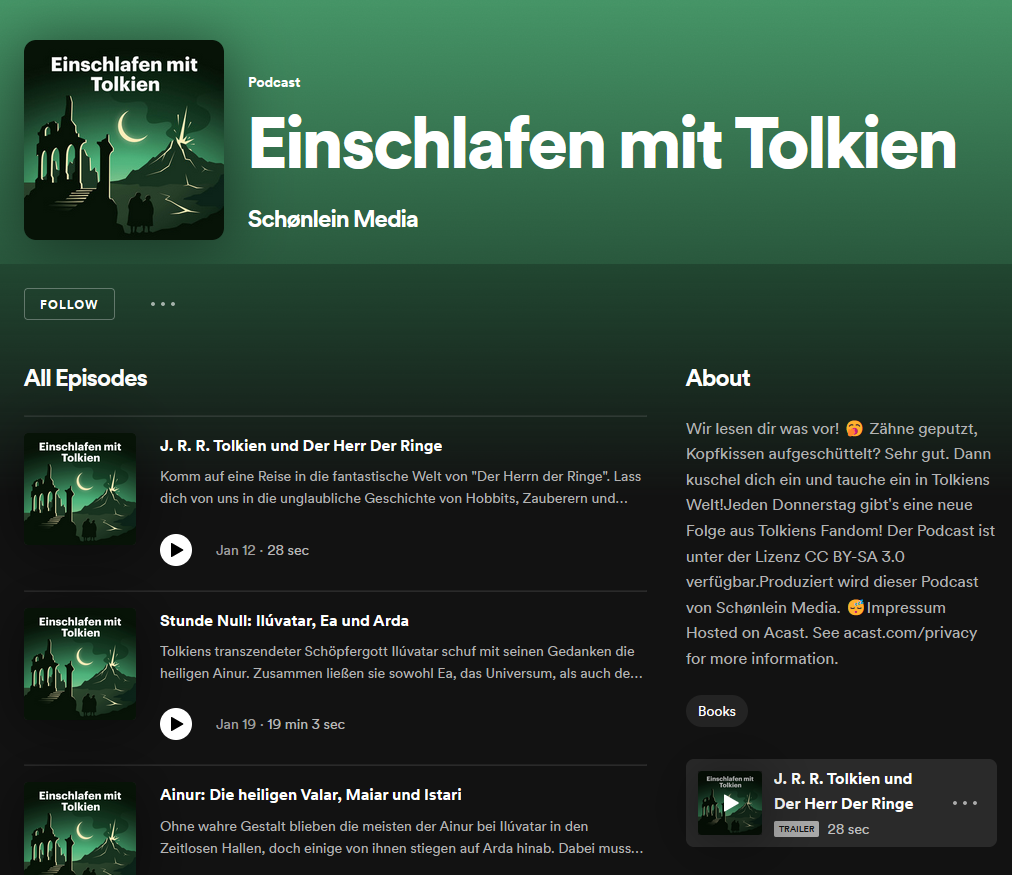Screen dimensions: 1012x875
Task: Click the Schønlein Media publisher name
Action: click(x=333, y=219)
